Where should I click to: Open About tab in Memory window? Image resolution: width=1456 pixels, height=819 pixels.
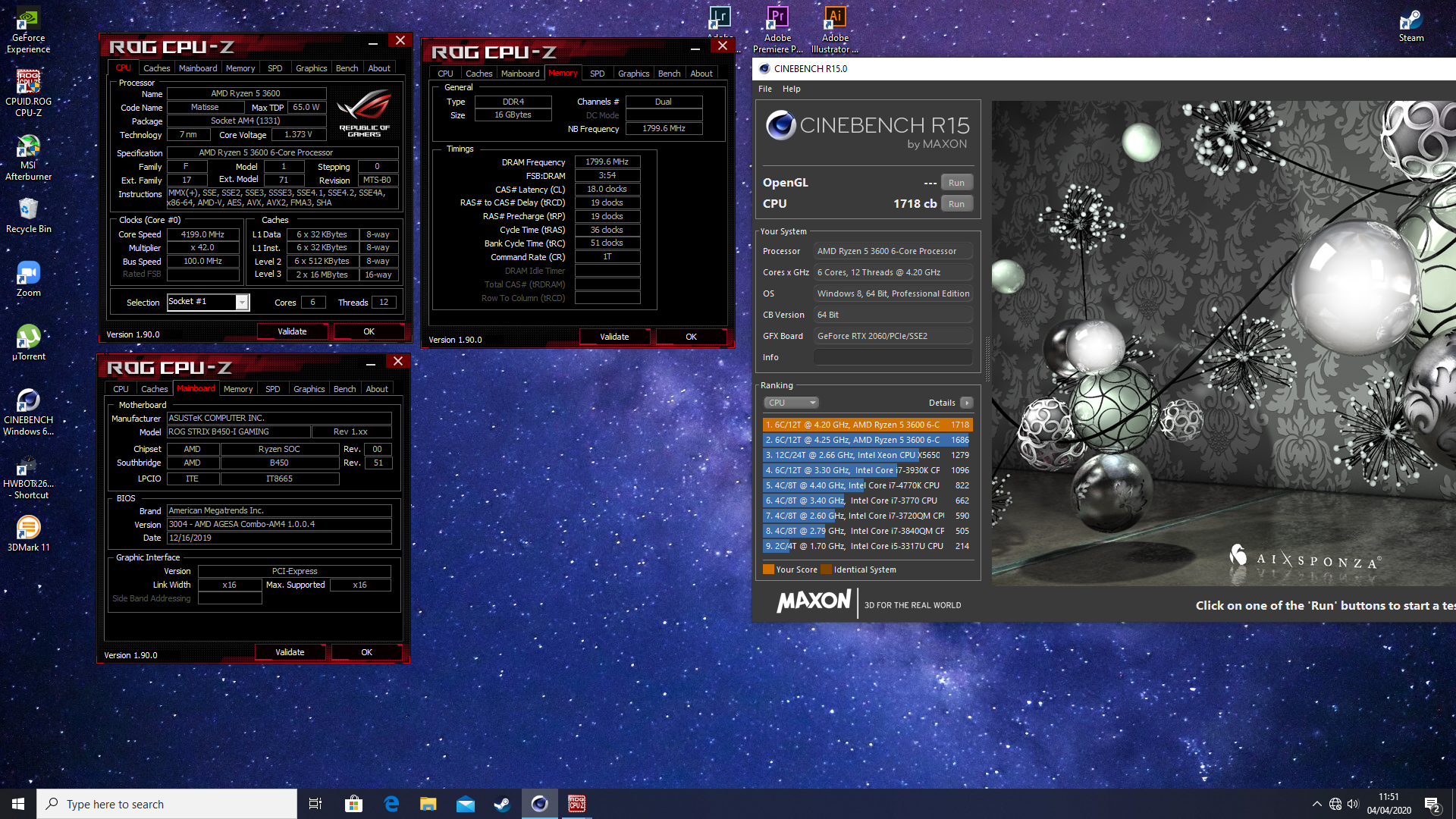701,74
